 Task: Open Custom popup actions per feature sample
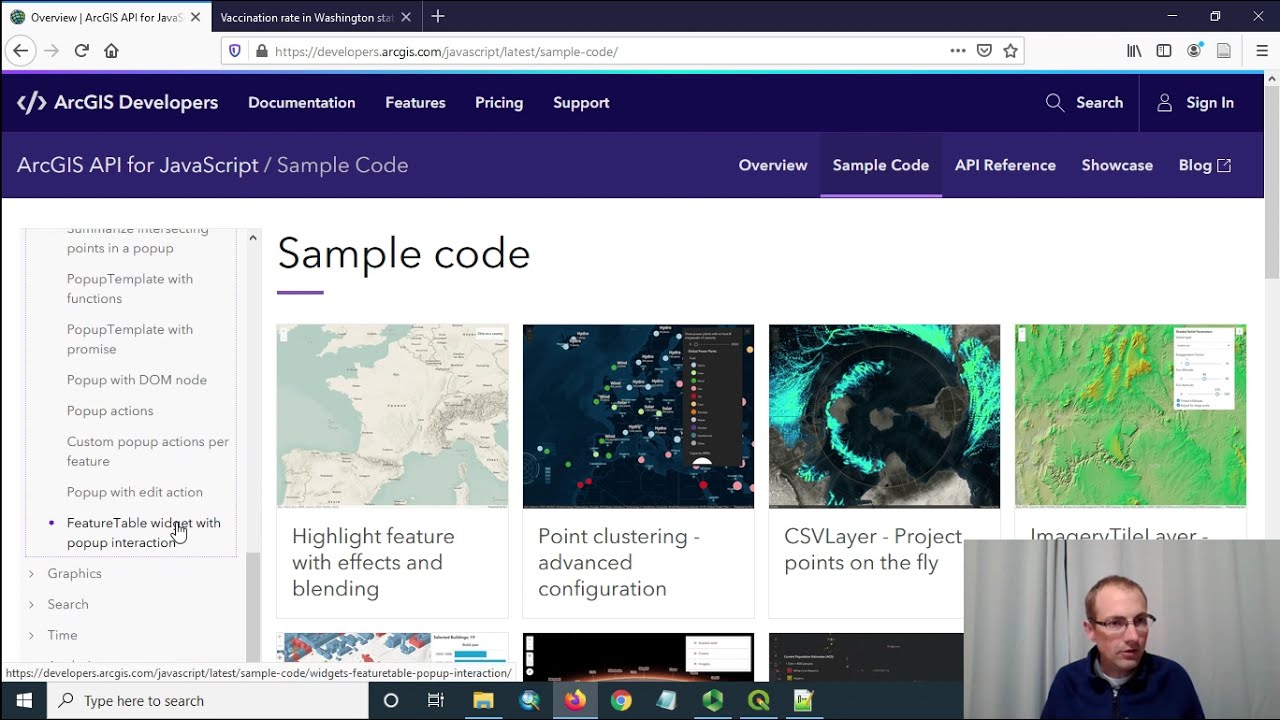pos(148,451)
